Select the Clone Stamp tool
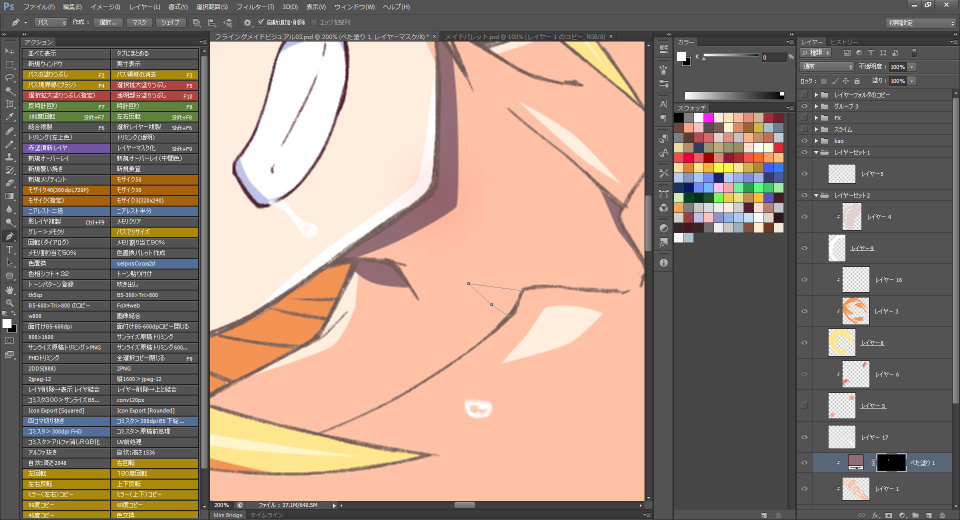Screen dimensions: 960x520 9,157
